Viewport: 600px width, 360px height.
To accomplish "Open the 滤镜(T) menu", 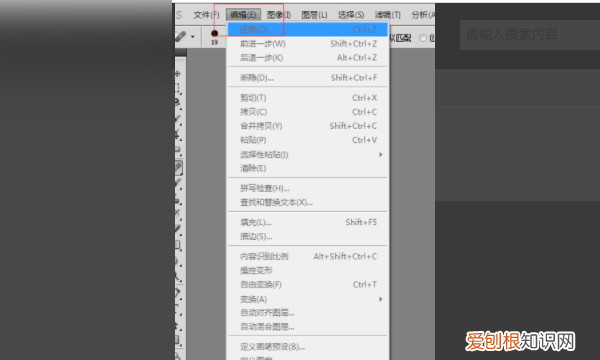I will pyautogui.click(x=388, y=15).
